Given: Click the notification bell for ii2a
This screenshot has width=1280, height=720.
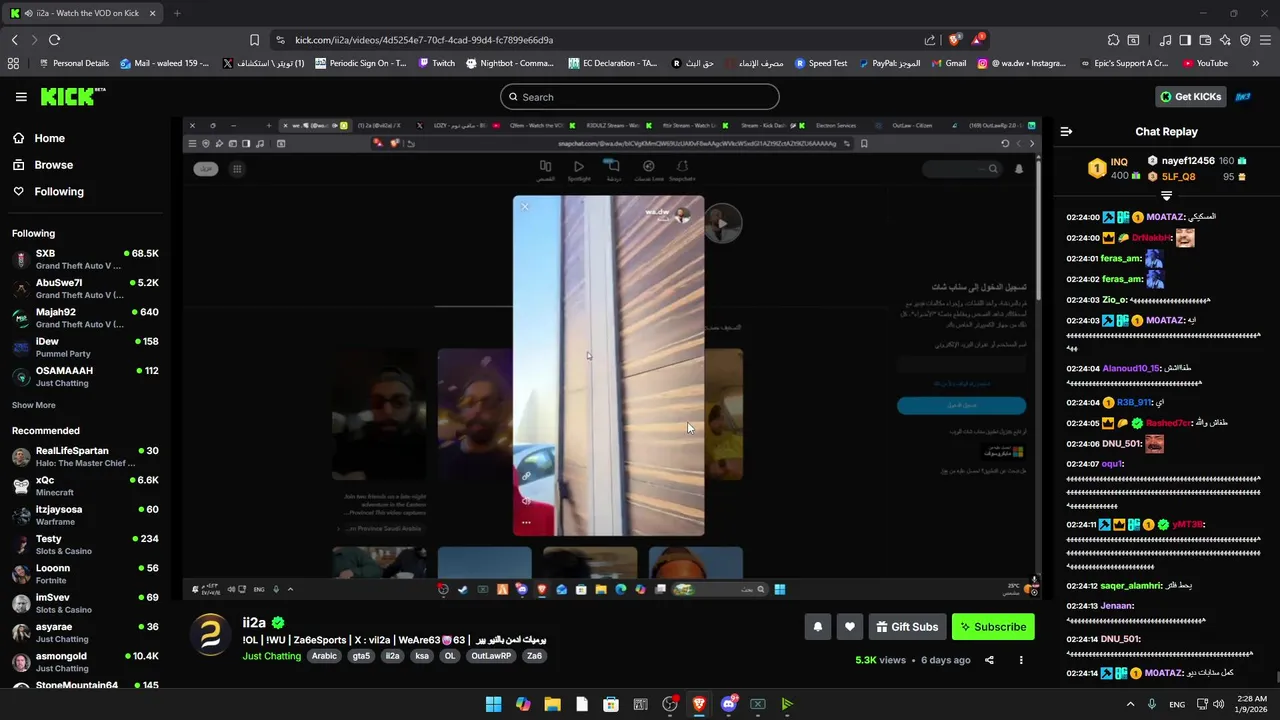Looking at the screenshot, I should coord(817,627).
